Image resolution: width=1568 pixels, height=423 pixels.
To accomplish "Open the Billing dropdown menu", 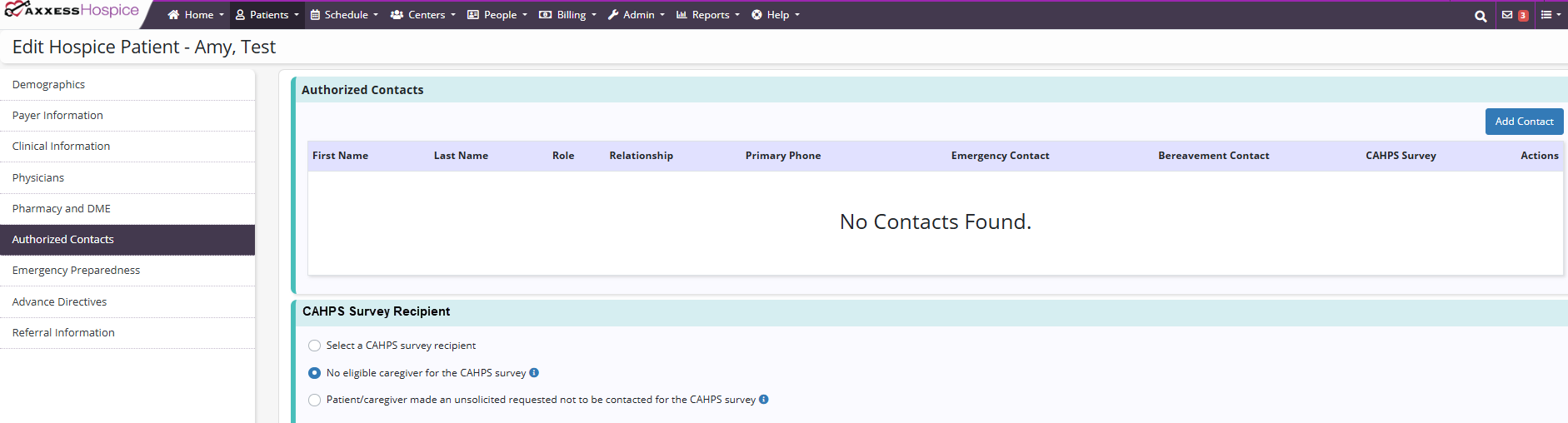I will pyautogui.click(x=567, y=15).
